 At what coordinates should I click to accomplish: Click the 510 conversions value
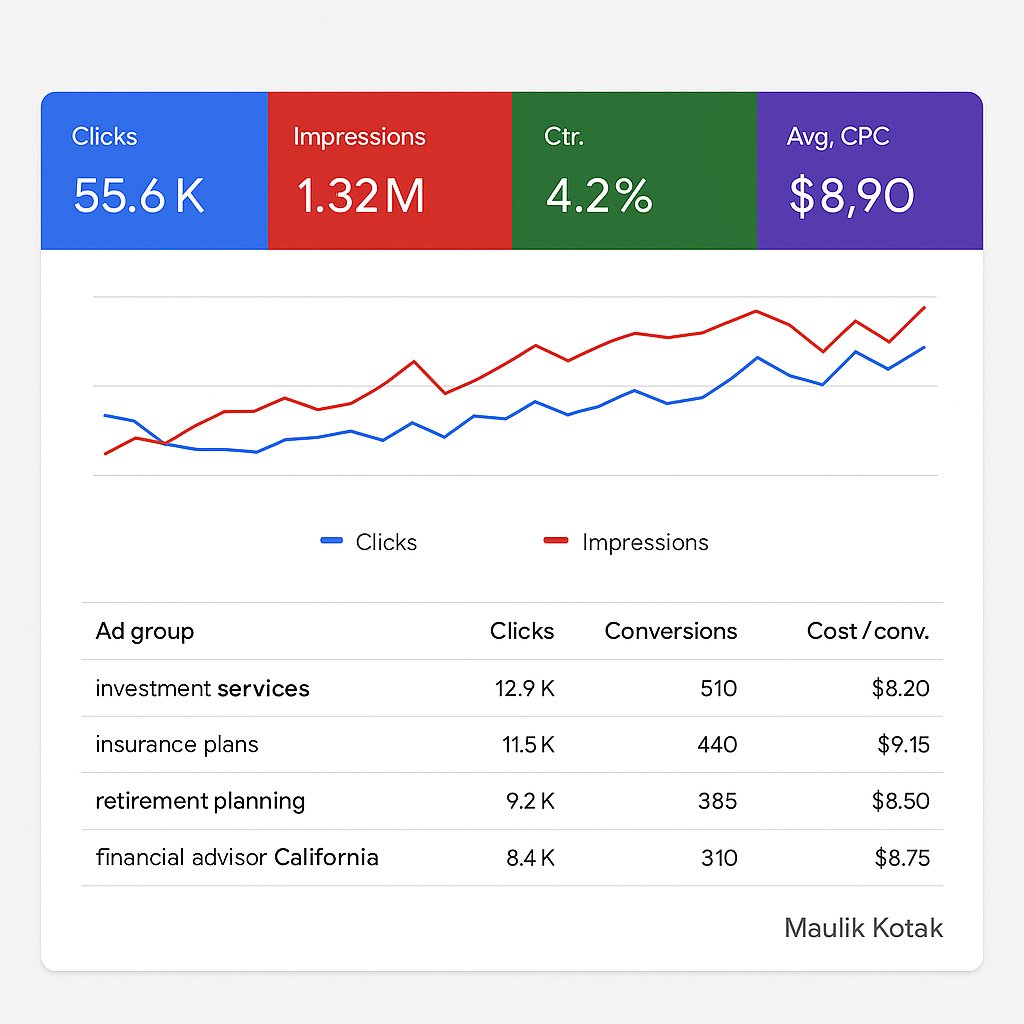[718, 688]
